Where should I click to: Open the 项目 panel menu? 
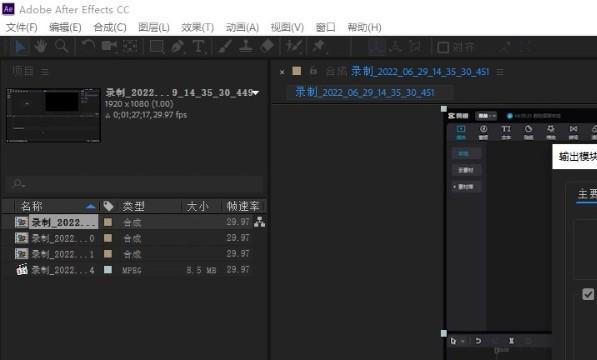click(x=44, y=72)
